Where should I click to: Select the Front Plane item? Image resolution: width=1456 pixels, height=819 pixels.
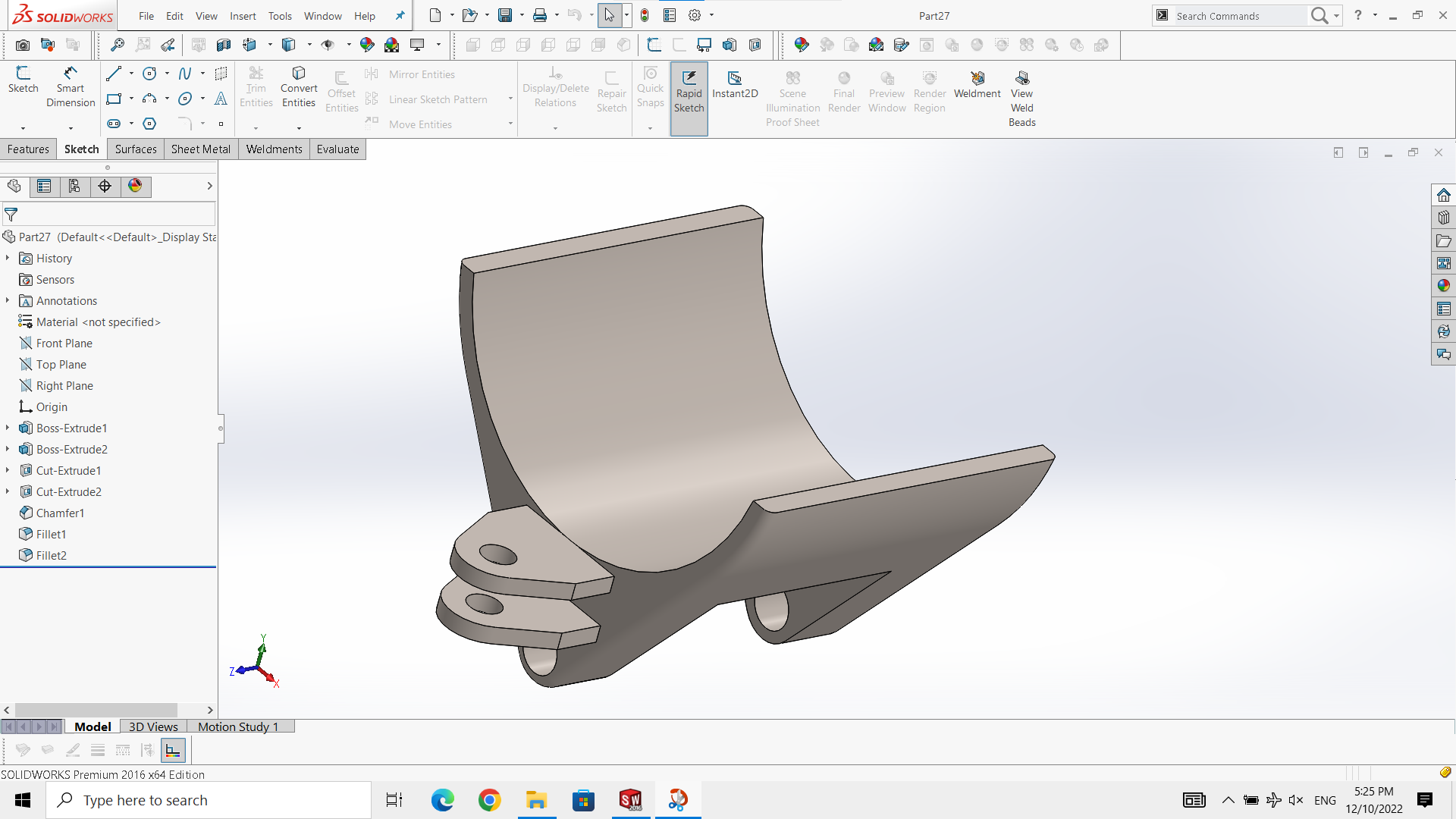[x=64, y=344]
